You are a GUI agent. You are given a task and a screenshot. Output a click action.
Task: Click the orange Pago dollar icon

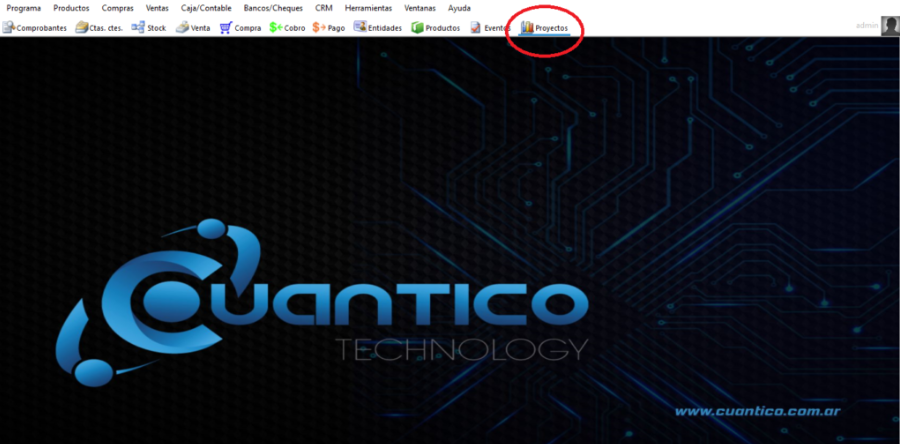pyautogui.click(x=319, y=28)
